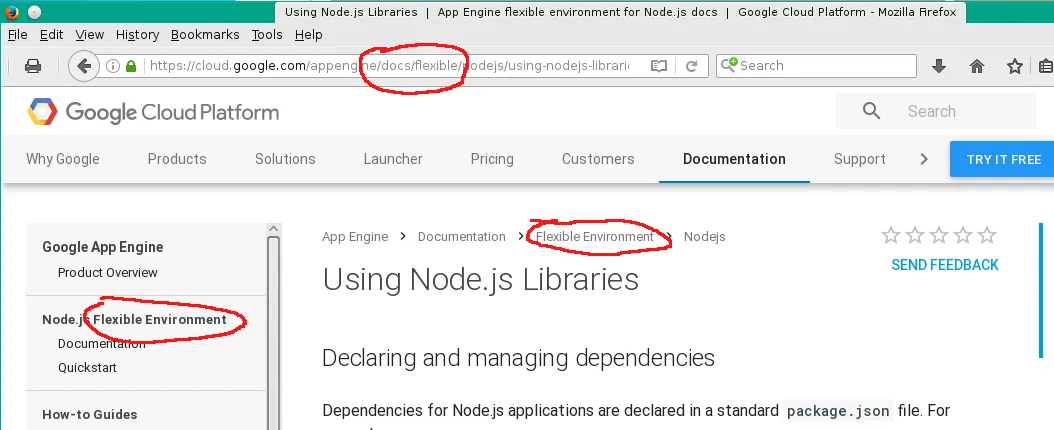Rate page with first star
This screenshot has width=1054, height=430.
click(891, 235)
